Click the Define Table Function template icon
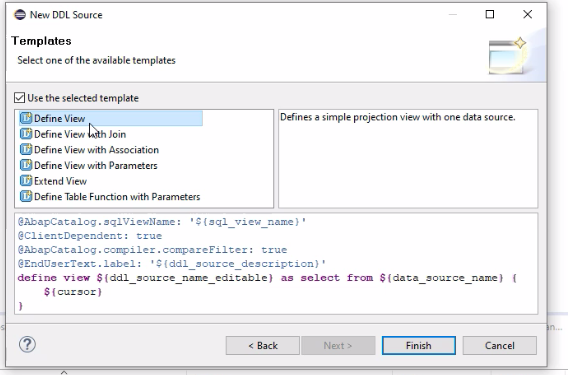 coord(26,196)
